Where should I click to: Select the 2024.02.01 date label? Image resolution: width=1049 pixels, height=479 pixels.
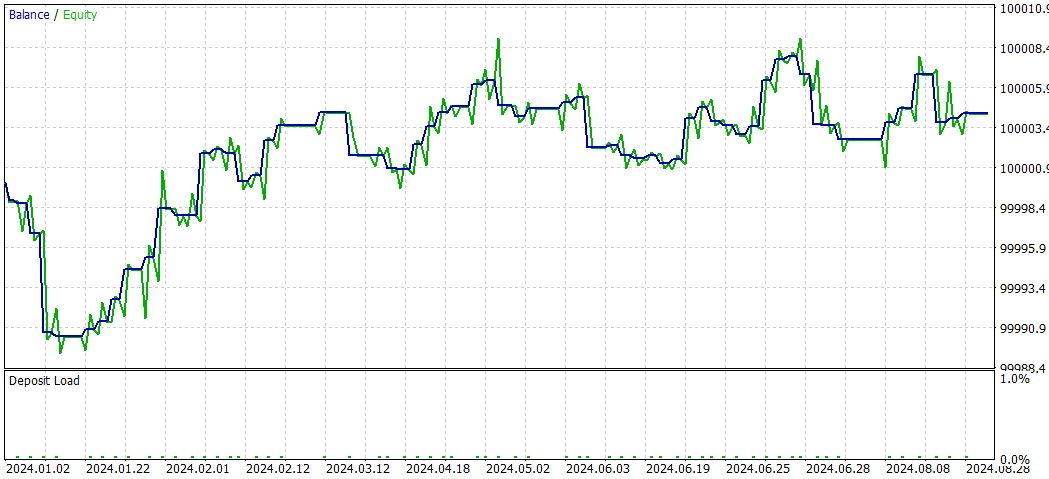click(199, 468)
